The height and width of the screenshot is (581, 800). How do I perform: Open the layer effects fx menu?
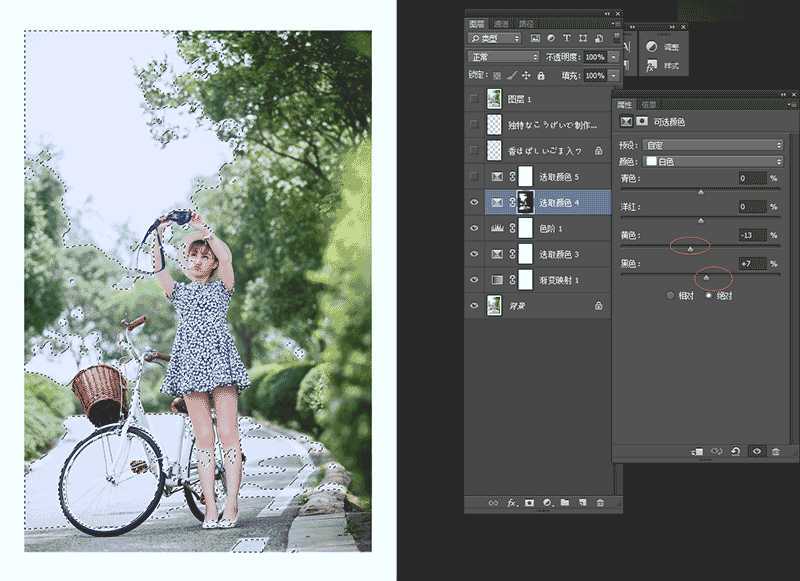pos(511,502)
